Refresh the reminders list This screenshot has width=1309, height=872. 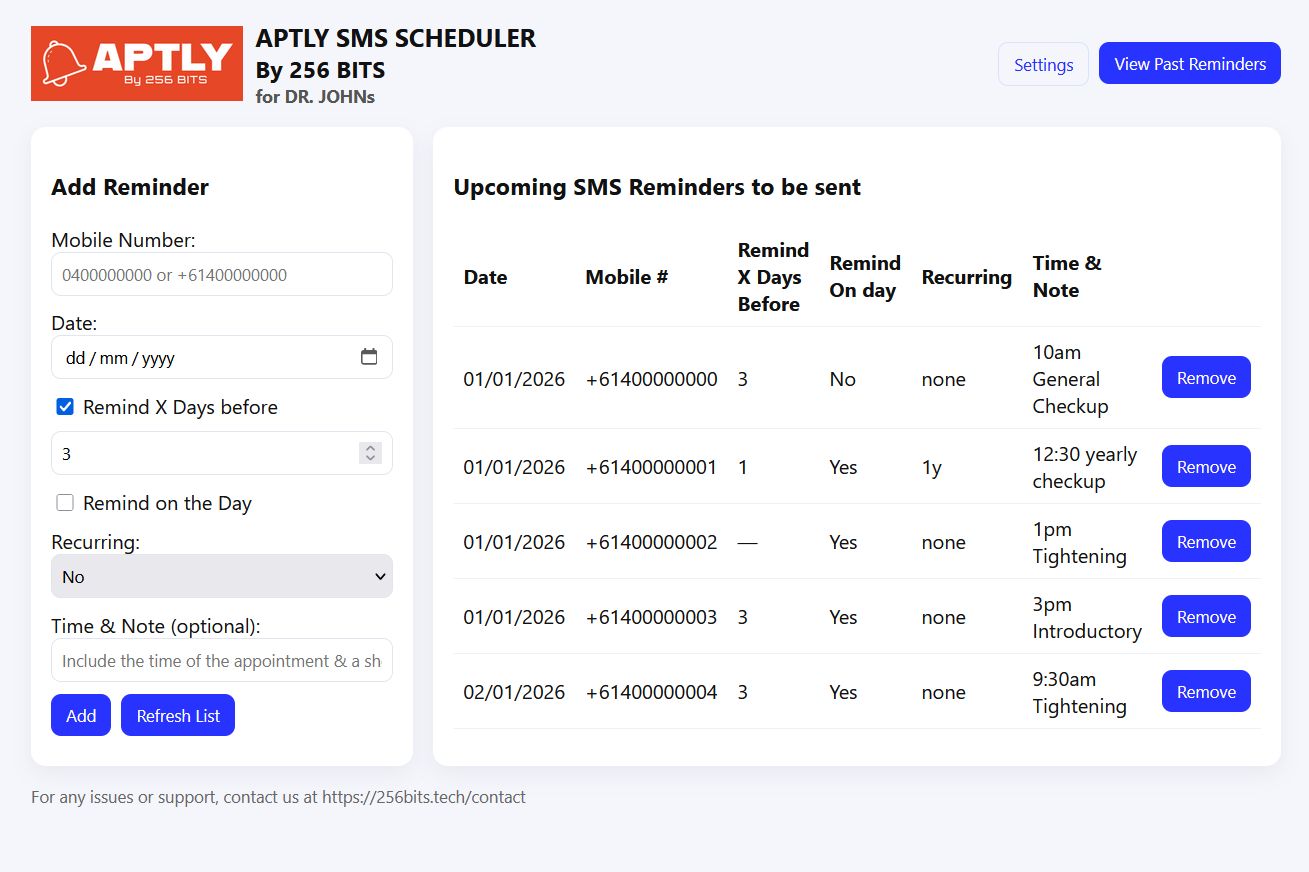coord(178,715)
